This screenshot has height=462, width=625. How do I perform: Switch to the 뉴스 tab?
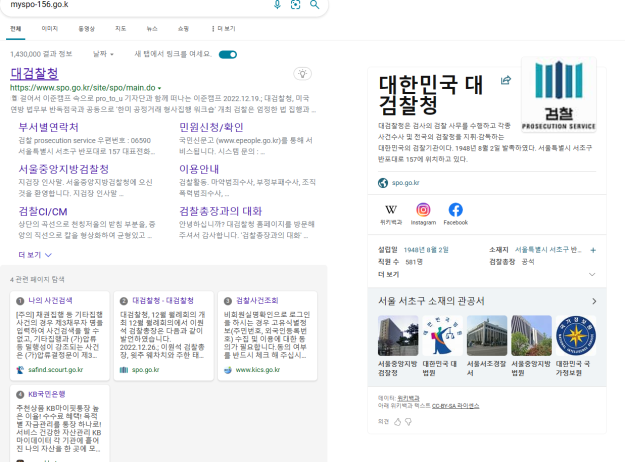pos(152,29)
